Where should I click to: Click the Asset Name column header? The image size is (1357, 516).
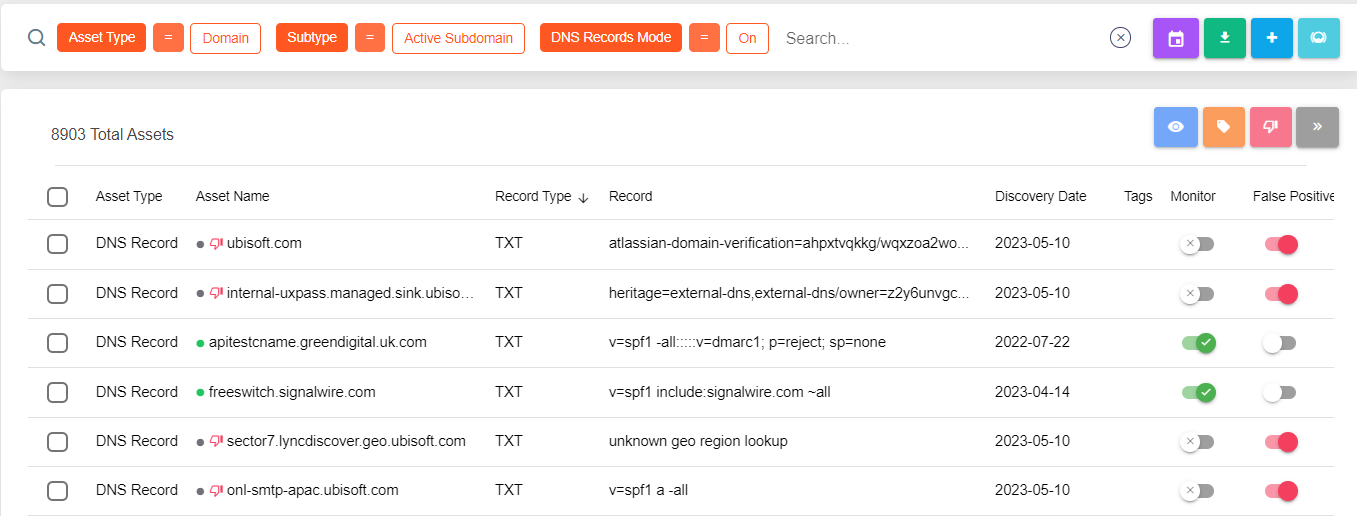(232, 196)
